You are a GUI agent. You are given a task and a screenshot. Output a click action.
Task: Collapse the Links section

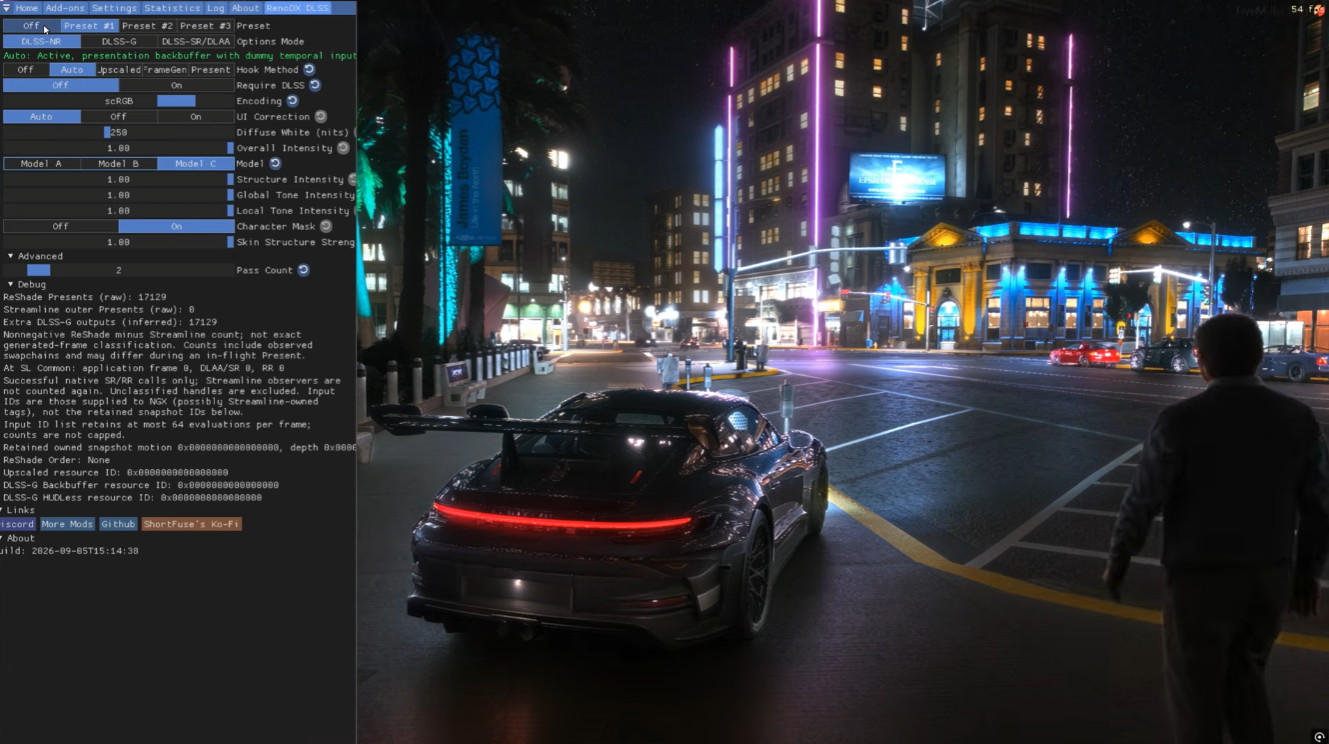click(x=3, y=510)
